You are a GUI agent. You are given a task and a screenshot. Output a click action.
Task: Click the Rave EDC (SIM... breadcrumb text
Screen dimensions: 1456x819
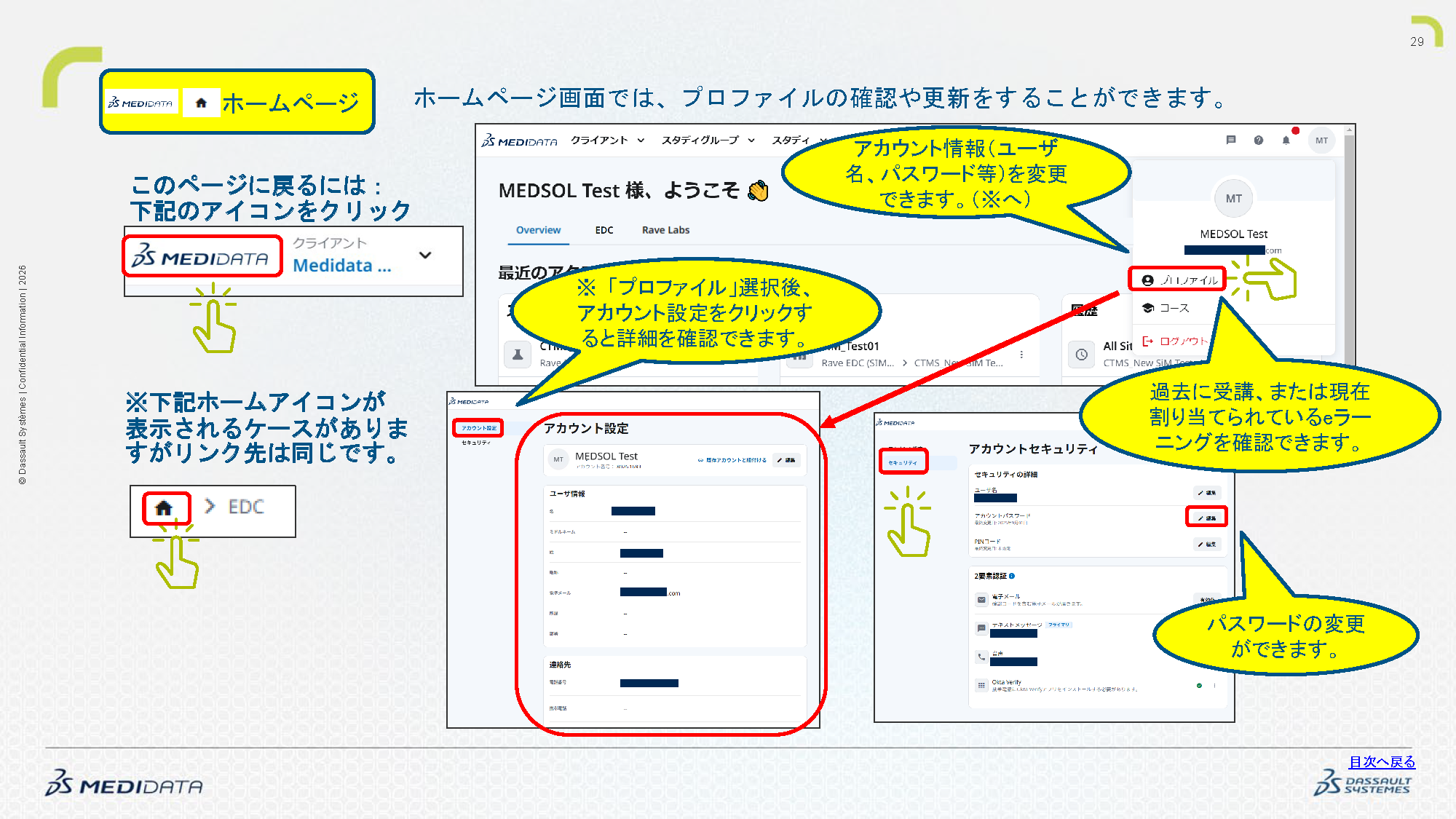click(858, 363)
